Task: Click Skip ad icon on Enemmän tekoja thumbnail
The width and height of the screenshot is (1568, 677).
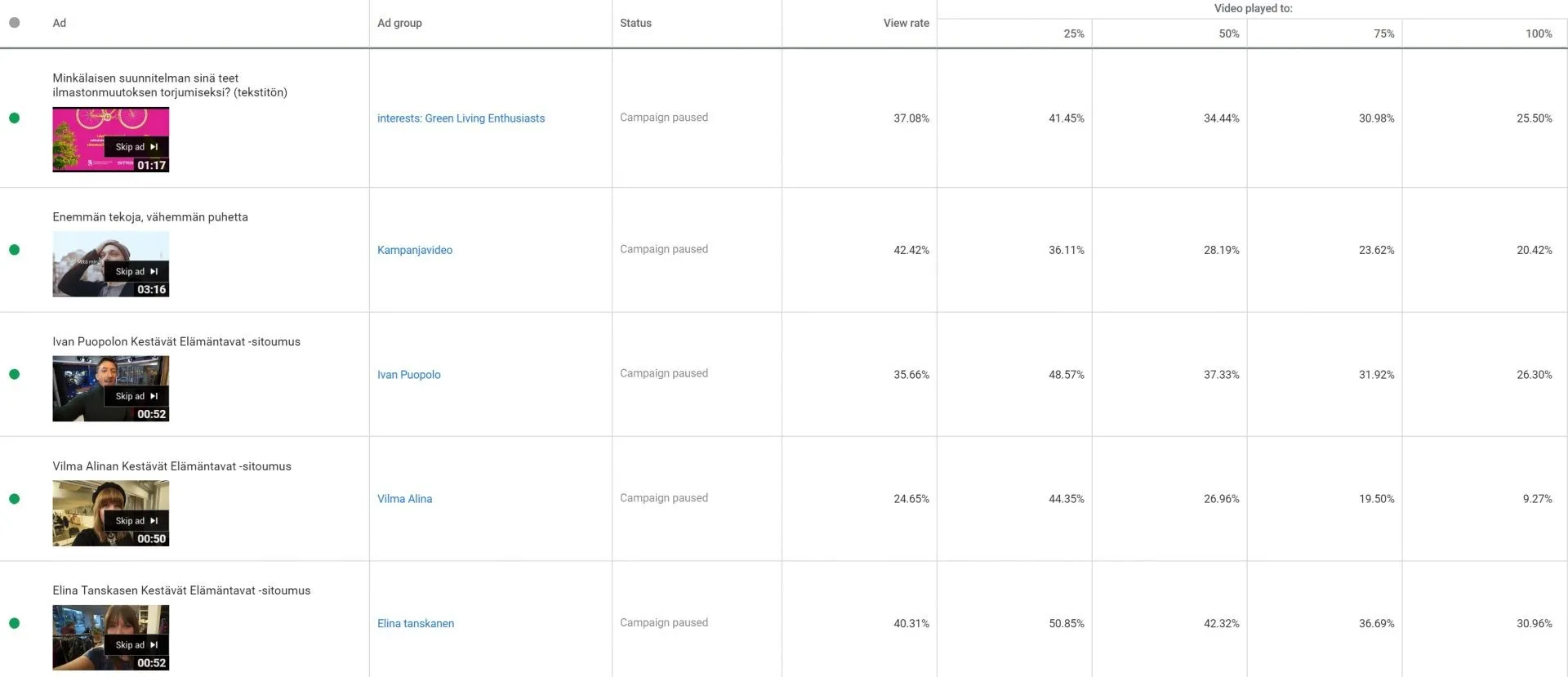Action: click(x=154, y=271)
